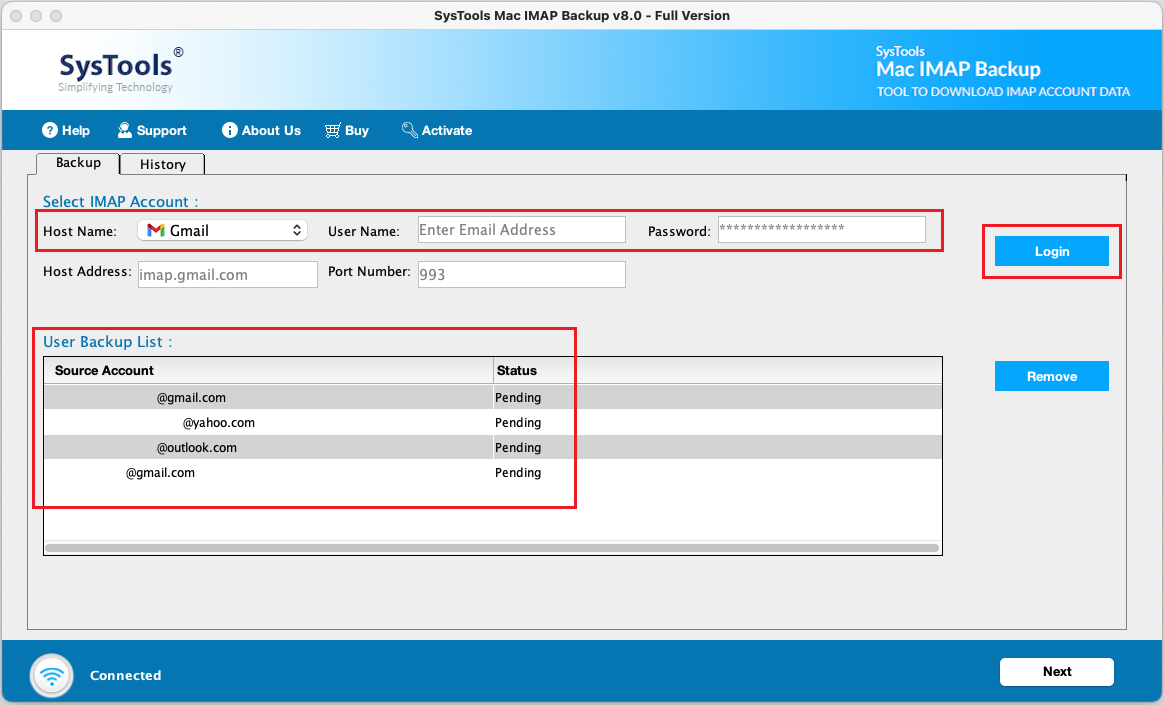Focus the Password field
The width and height of the screenshot is (1164, 705).
click(822, 229)
